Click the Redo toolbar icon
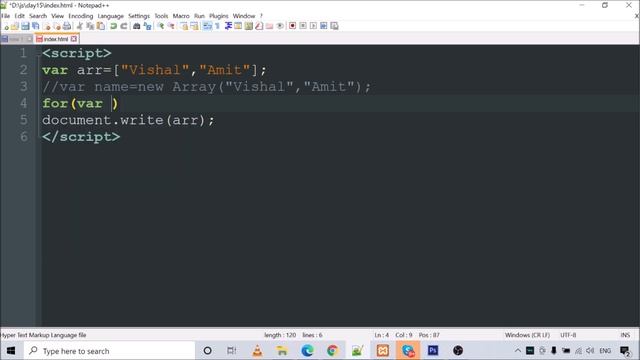The height and width of the screenshot is (360, 640). (124, 26)
